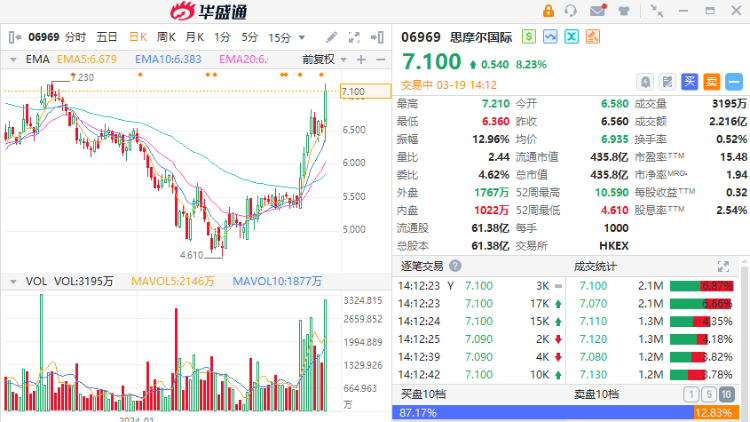
Task: Click the EMA10:6.383 indicator label
Action: (168, 60)
